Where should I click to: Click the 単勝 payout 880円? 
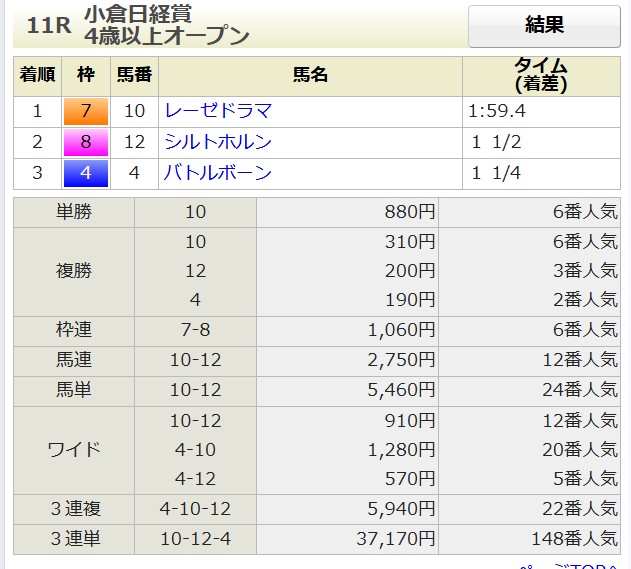tap(410, 212)
